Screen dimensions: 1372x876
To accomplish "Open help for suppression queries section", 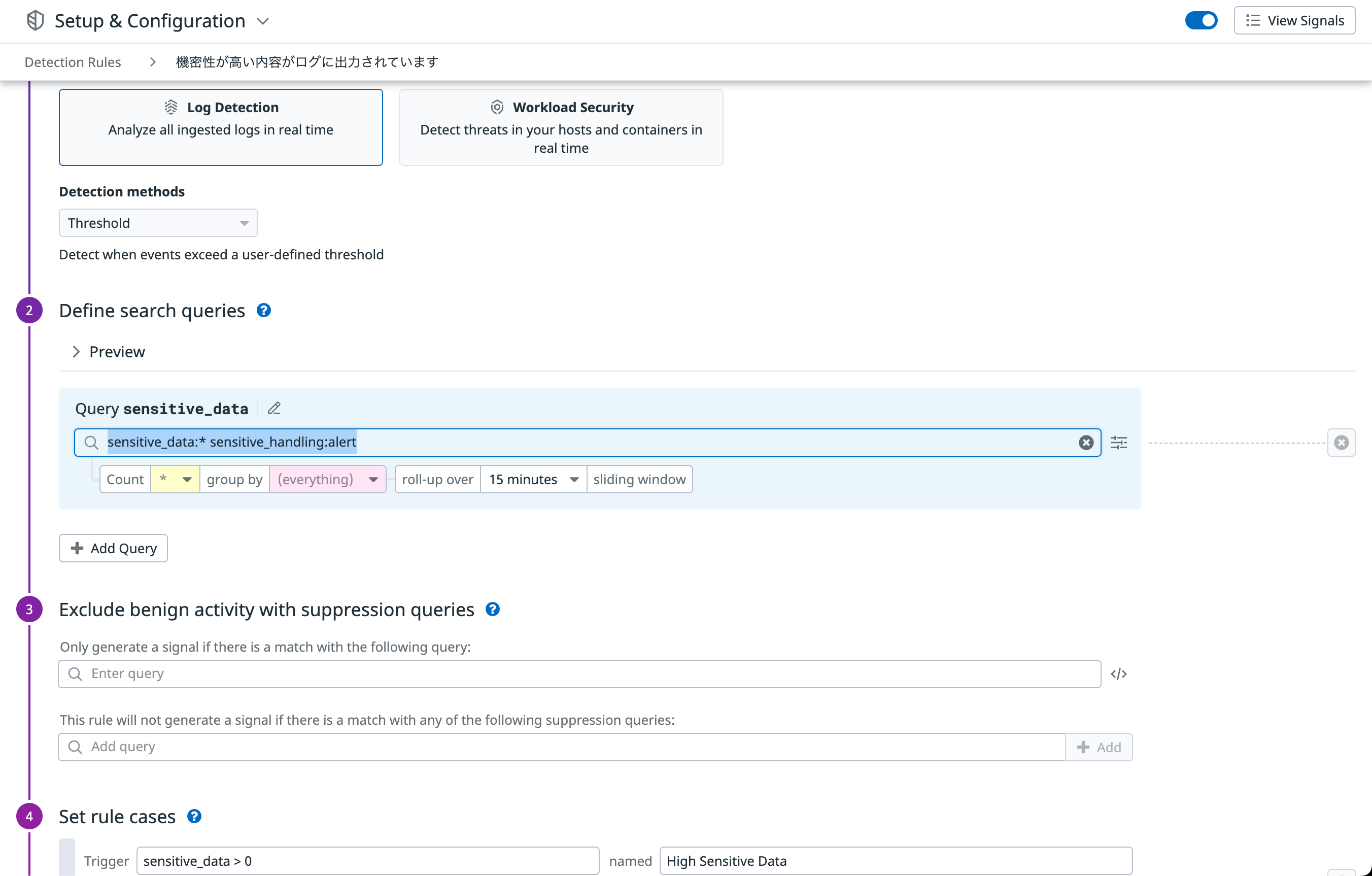I will [493, 609].
